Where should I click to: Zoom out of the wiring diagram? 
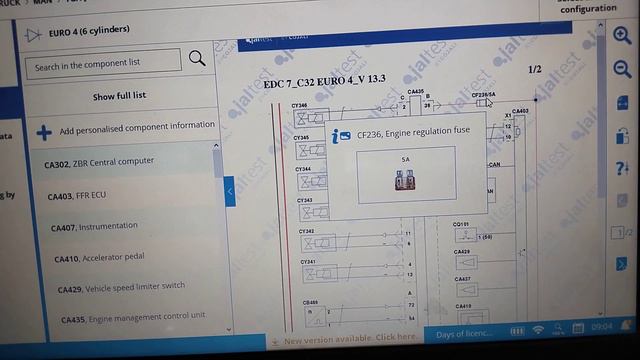(622, 69)
